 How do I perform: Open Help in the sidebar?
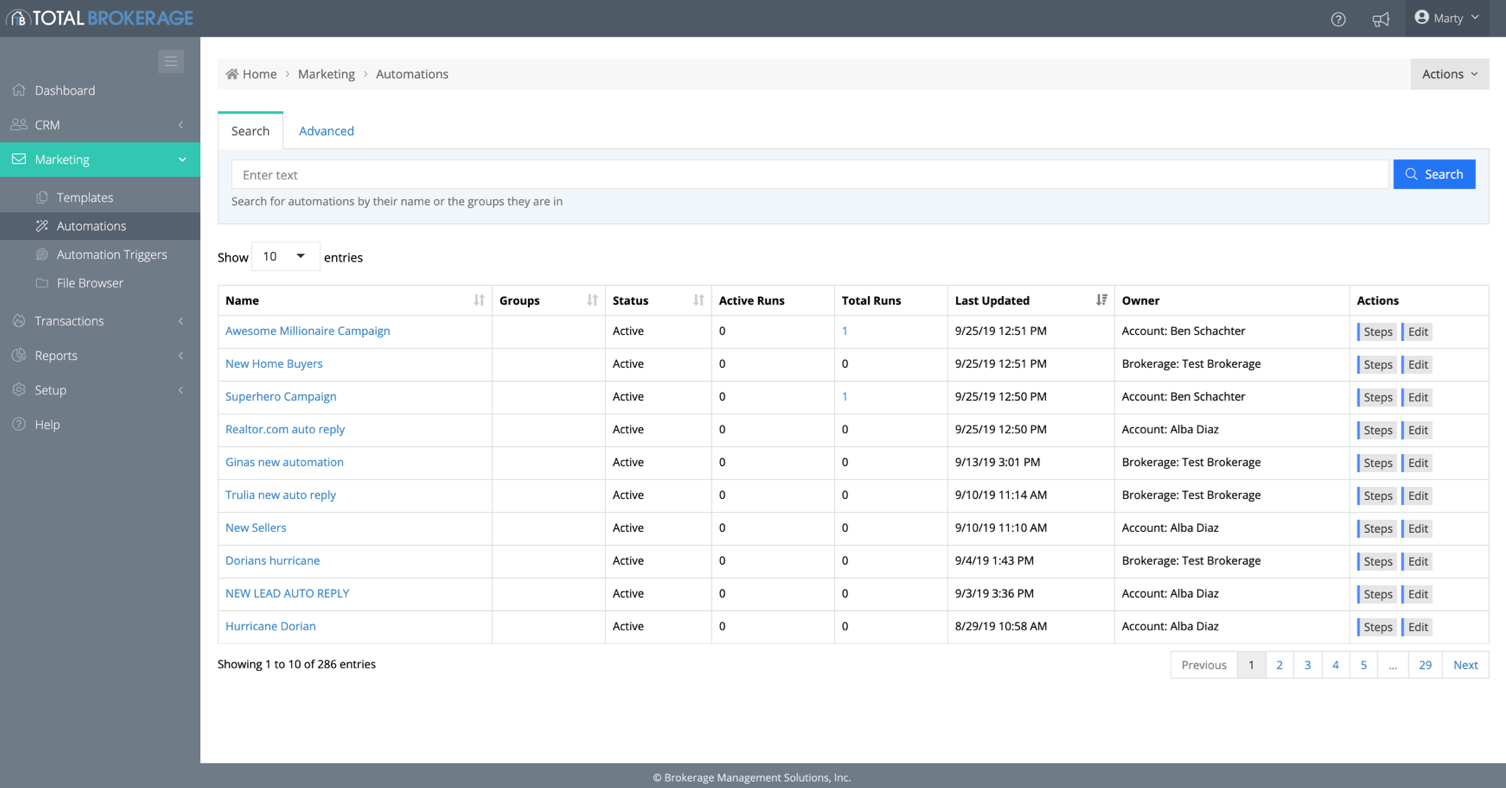click(100, 425)
